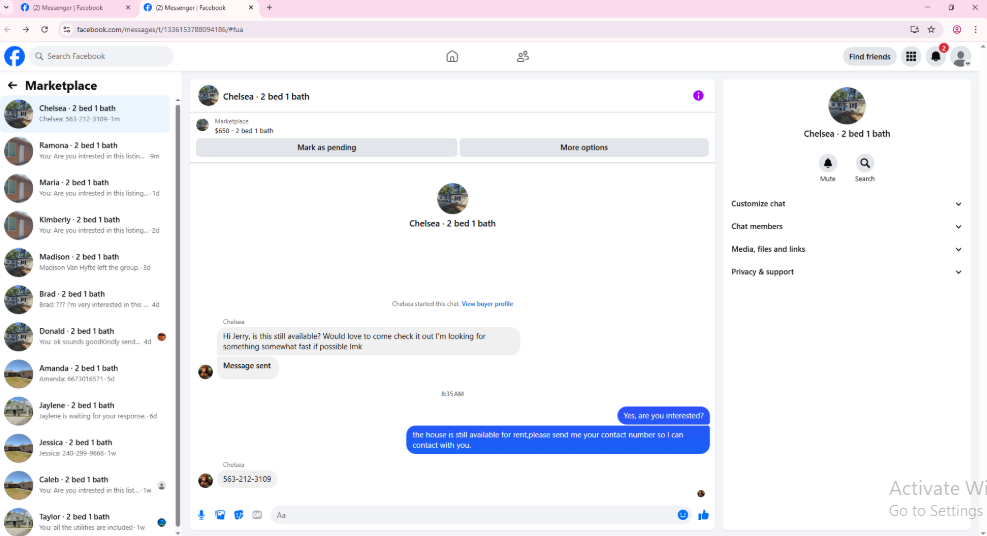The image size is (987, 536).
Task: Open the account profile avatar menu
Action: [961, 57]
